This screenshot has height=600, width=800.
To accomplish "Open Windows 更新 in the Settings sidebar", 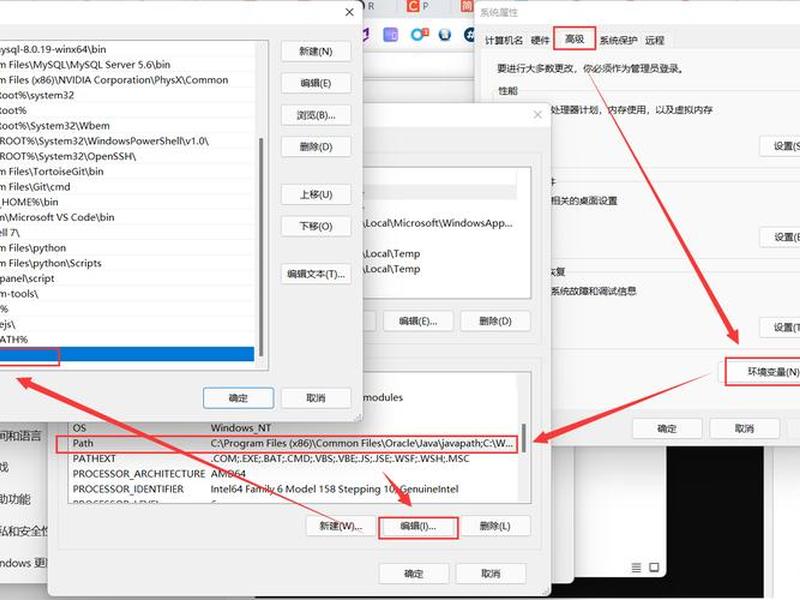I will (x=23, y=563).
